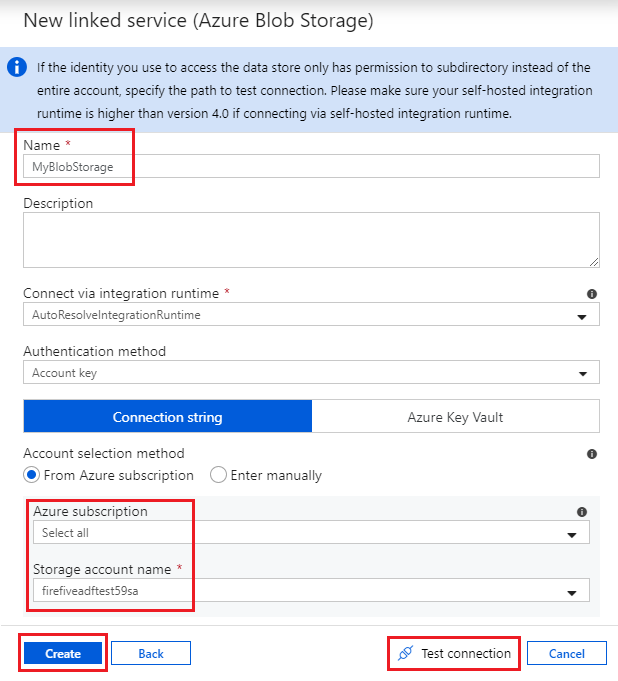
Task: Switch to Connection string tab
Action: click(167, 417)
